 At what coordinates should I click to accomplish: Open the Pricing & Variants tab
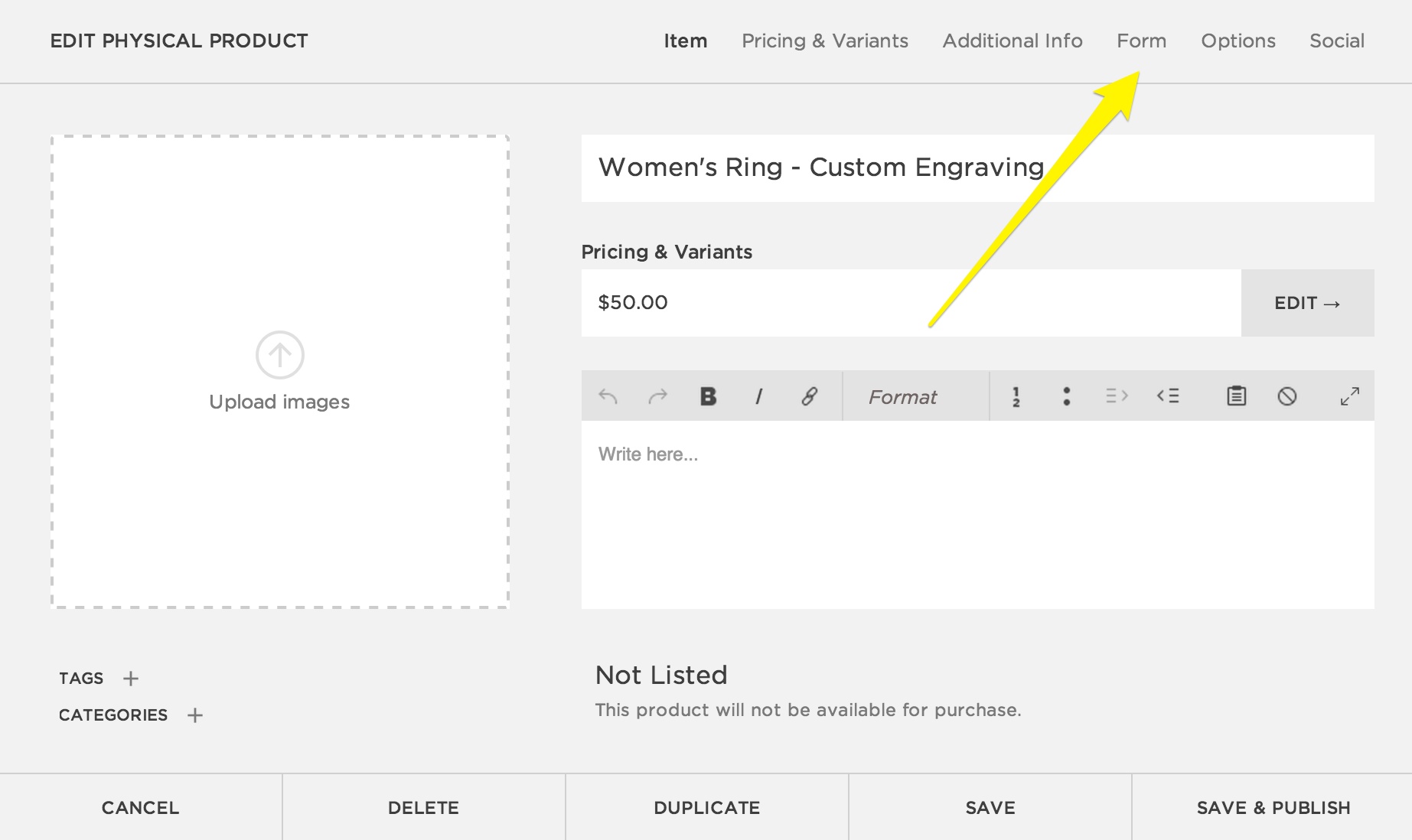click(824, 41)
